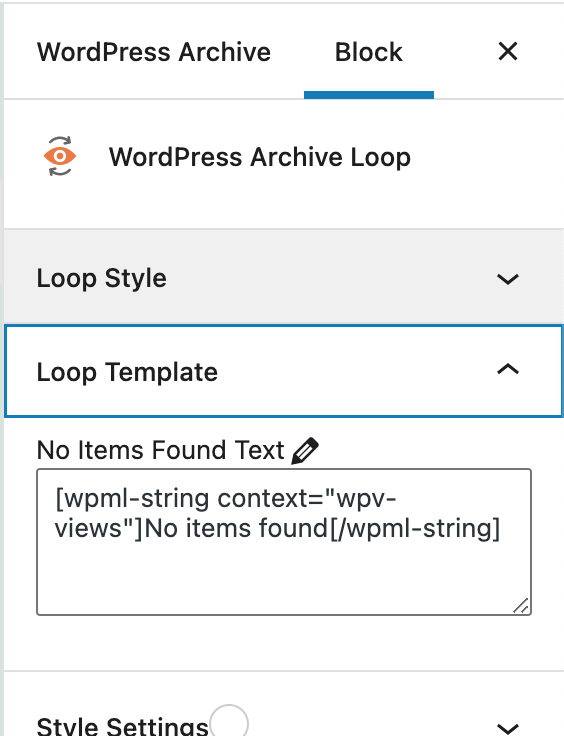Click the WordPress Archive Loop eye icon
The image size is (564, 736).
click(x=60, y=156)
